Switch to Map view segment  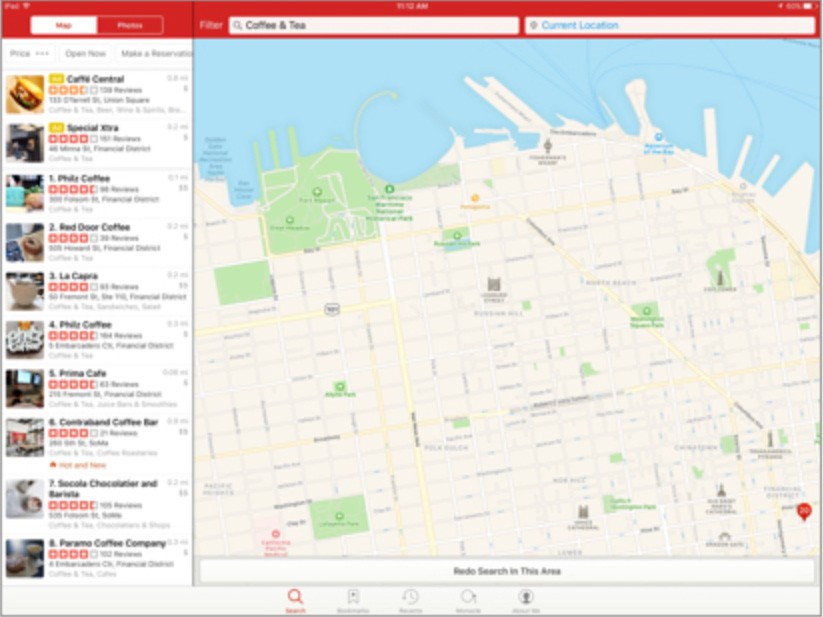(x=64, y=25)
